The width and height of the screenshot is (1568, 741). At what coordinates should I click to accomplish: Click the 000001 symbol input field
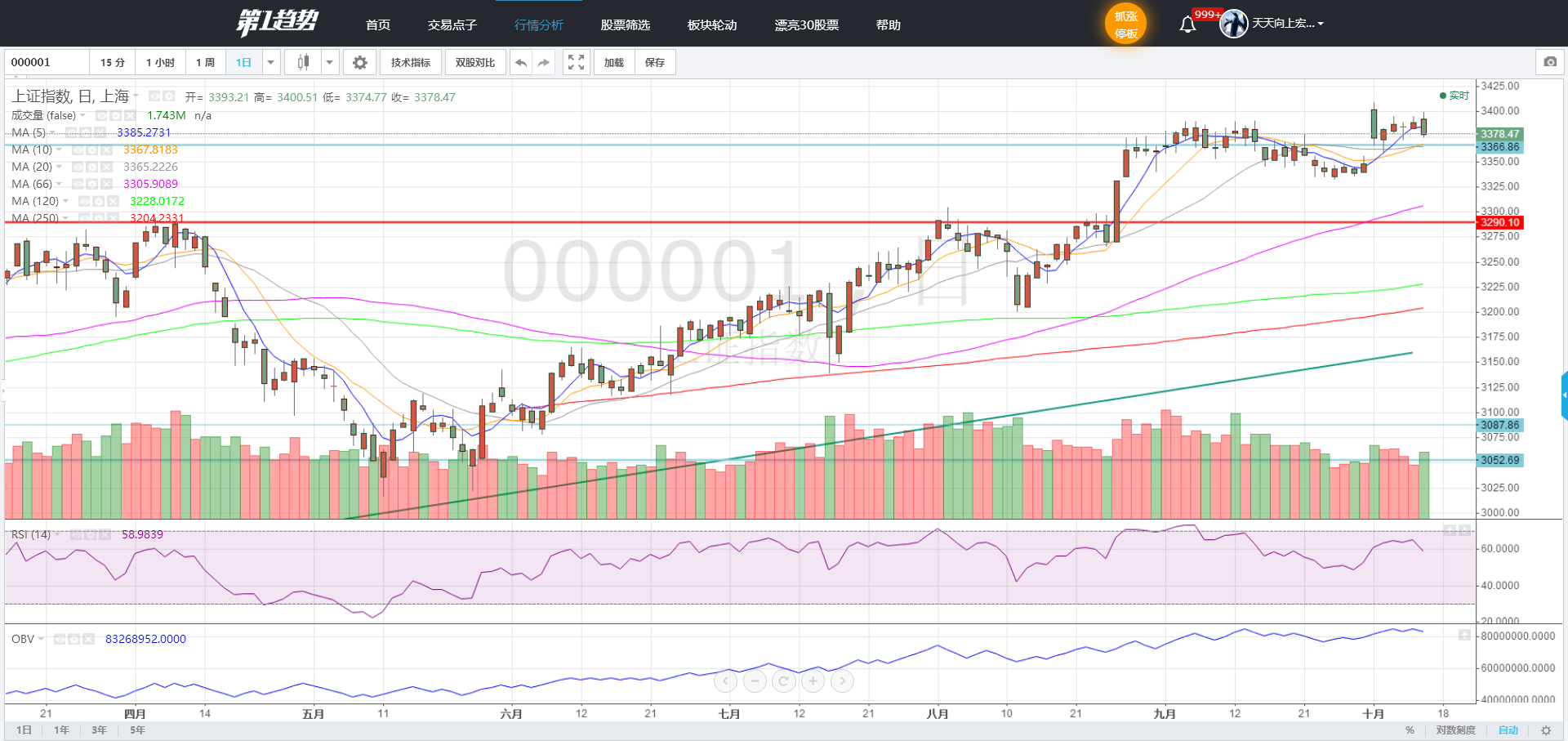[x=47, y=62]
